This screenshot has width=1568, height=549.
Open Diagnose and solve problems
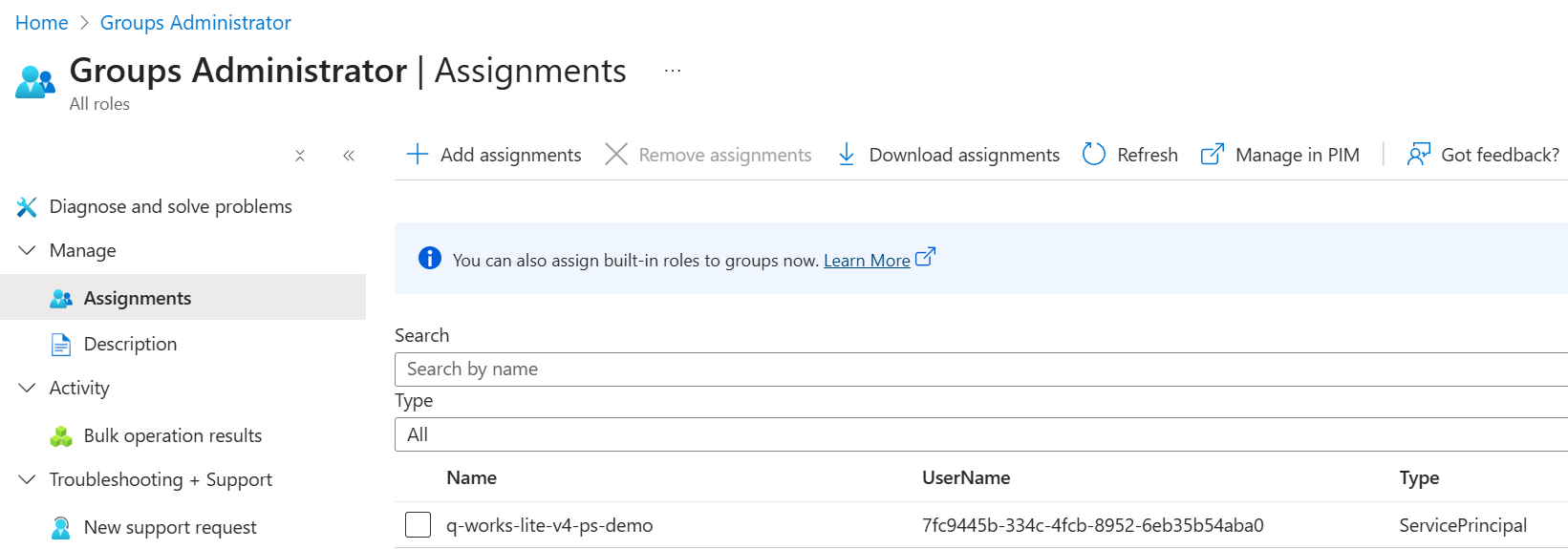click(x=170, y=206)
